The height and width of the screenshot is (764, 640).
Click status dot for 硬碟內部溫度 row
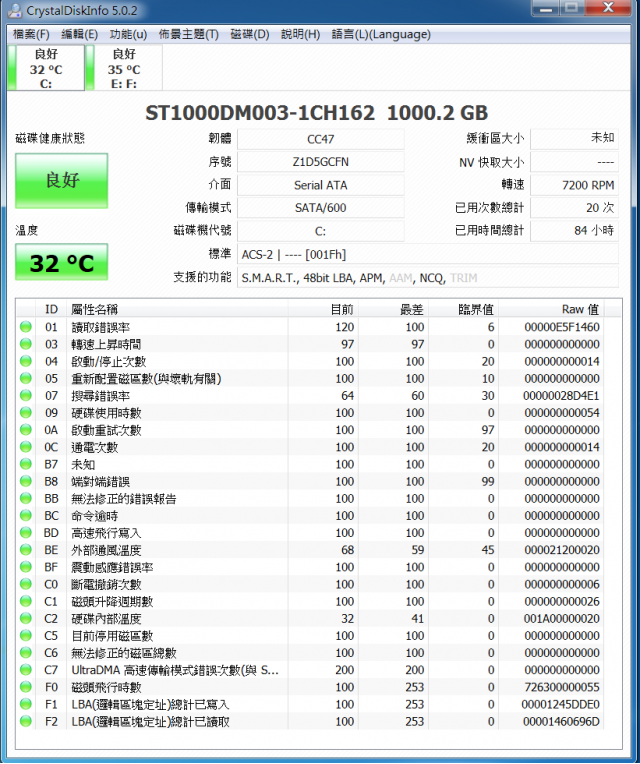[x=26, y=618]
